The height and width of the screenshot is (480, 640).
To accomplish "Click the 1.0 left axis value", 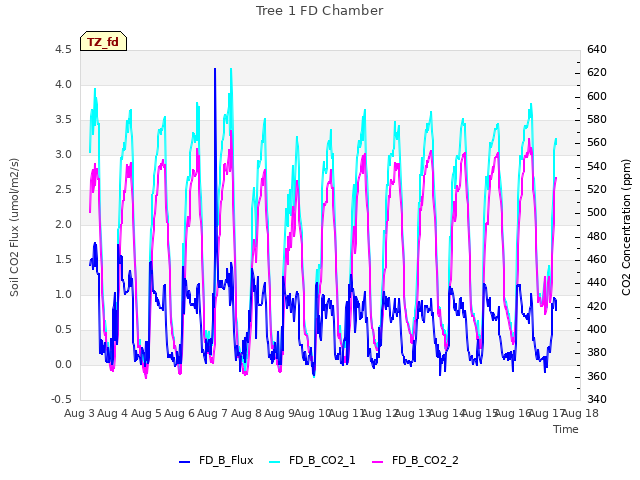I will tap(63, 294).
